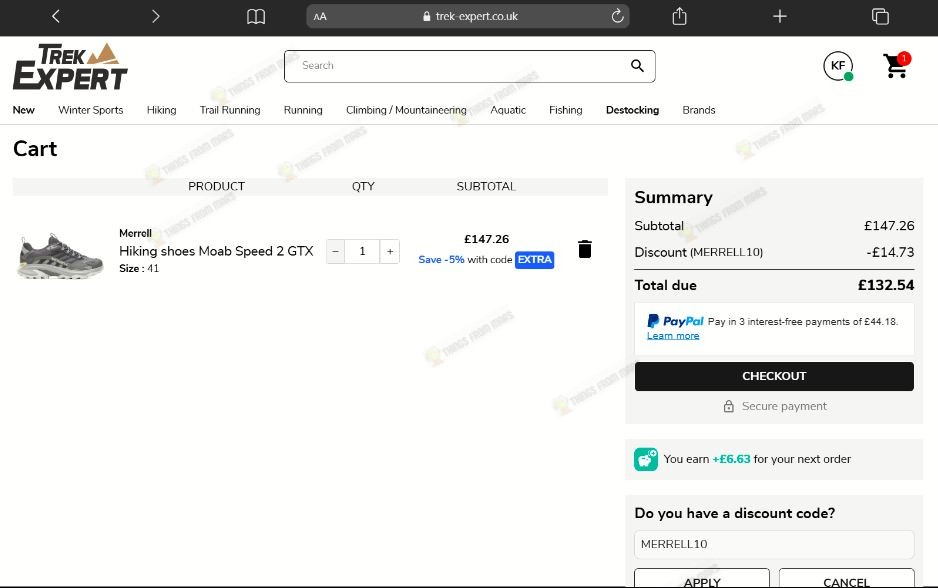Viewport: 938px width, 588px height.
Task: Open the Destocking category
Action: (x=632, y=110)
